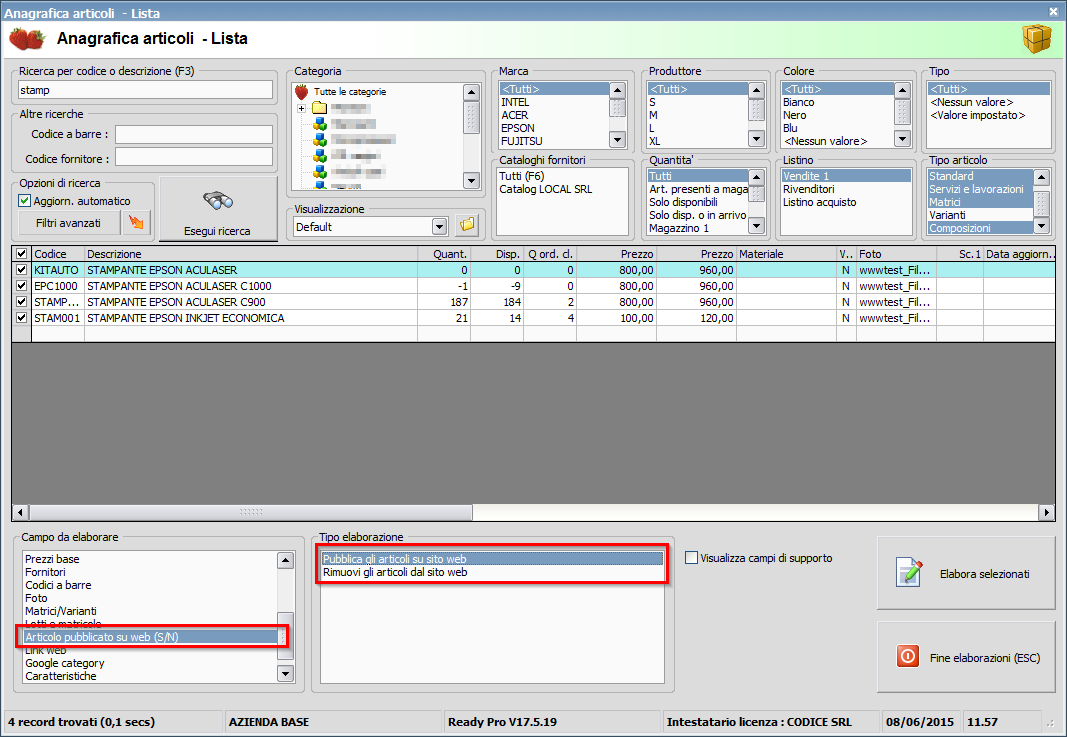
Task: Select Articolo pubblicato su web (S/N)
Action: pos(150,637)
